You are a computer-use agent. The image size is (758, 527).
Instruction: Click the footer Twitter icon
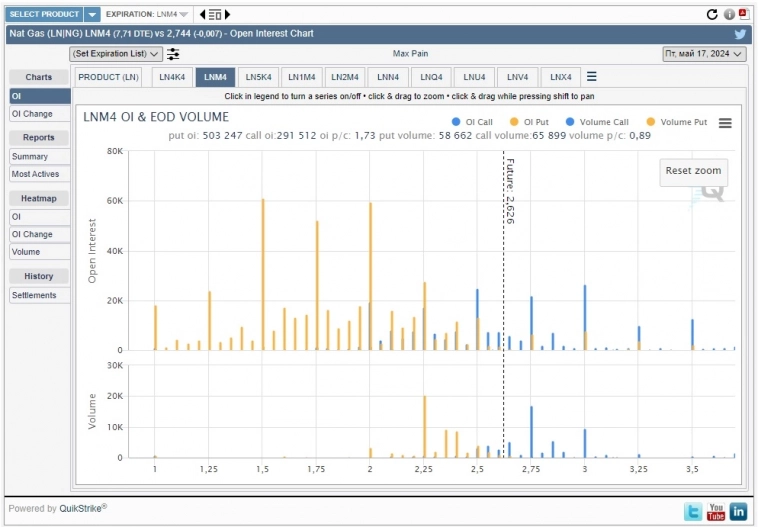click(x=693, y=511)
